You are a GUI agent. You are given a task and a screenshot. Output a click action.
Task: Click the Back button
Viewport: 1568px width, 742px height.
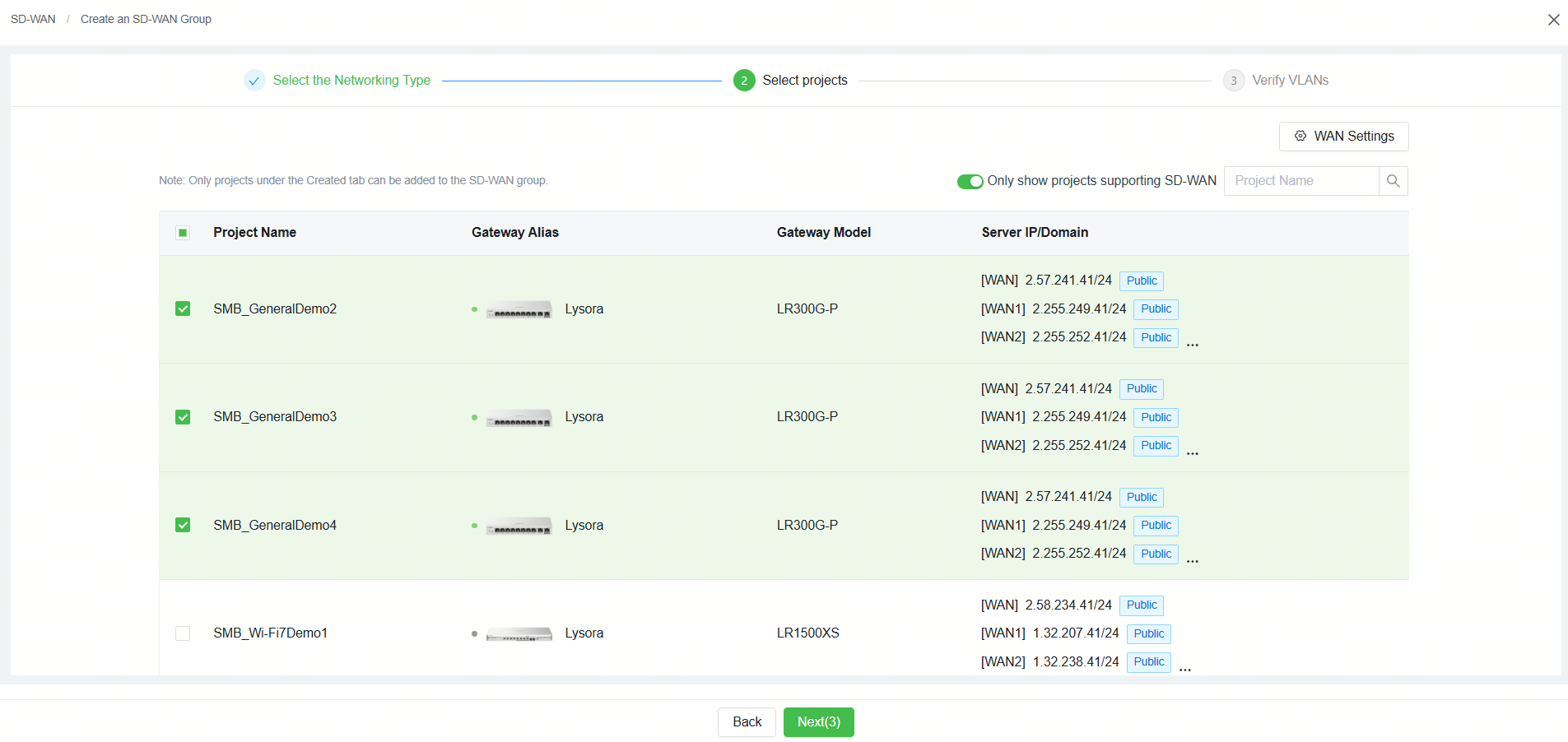(x=747, y=722)
